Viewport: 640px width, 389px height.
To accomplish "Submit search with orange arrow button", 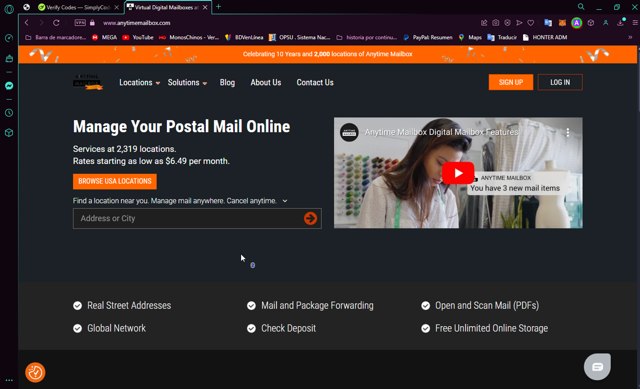I will click(311, 218).
